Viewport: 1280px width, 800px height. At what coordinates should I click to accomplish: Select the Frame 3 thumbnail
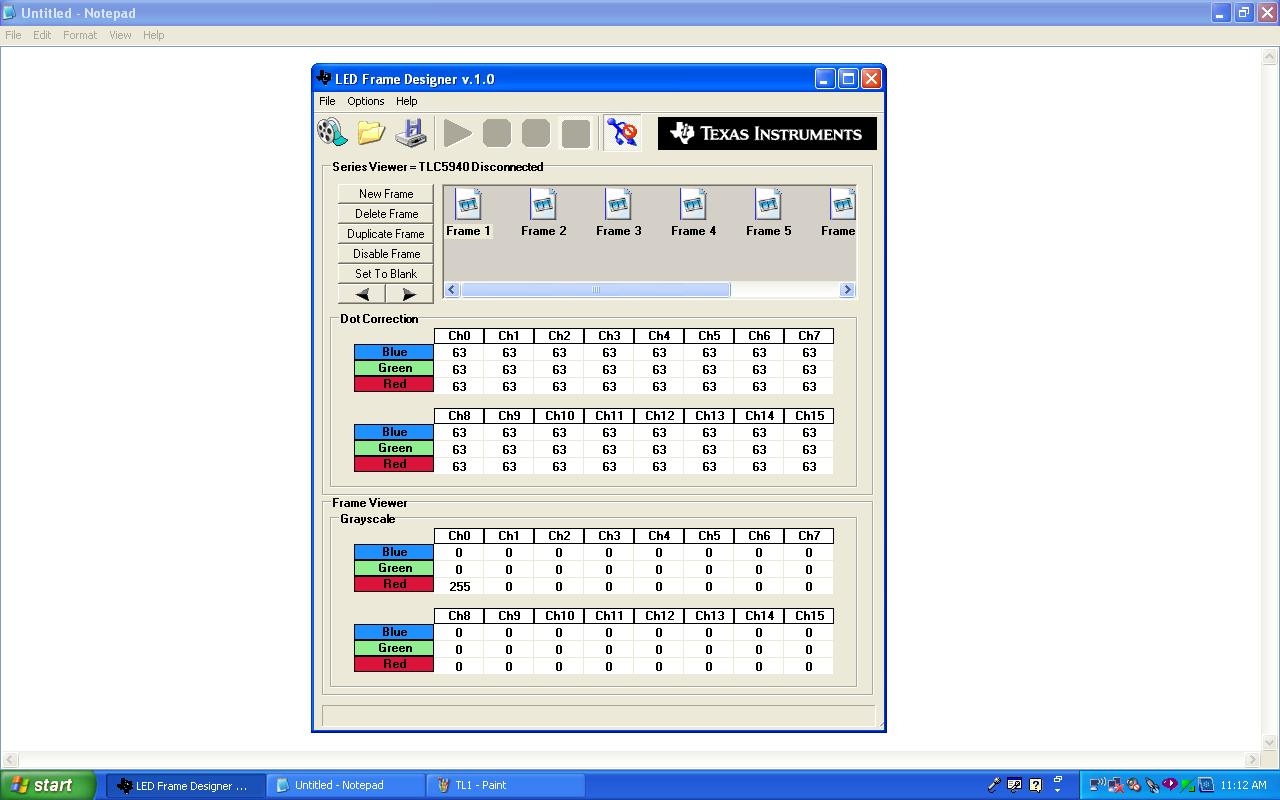click(x=618, y=213)
